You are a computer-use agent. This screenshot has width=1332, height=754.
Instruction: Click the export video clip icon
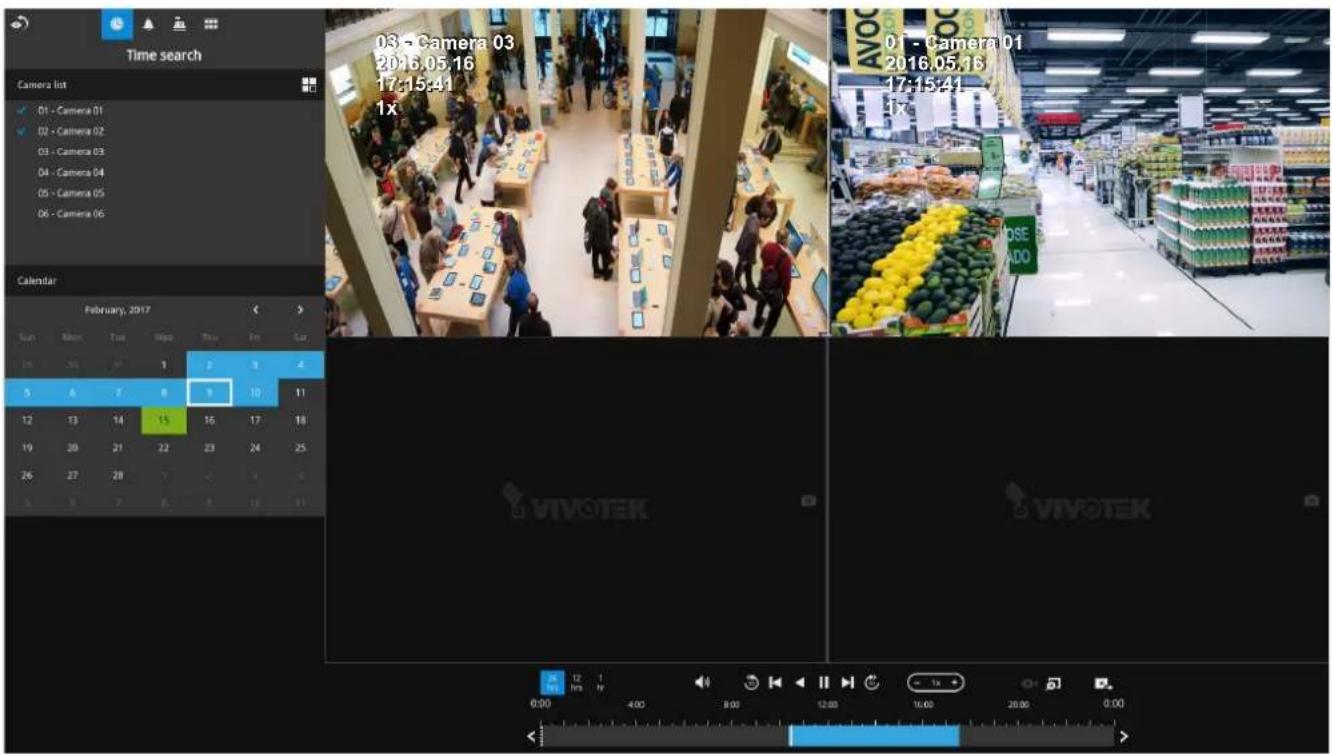click(1103, 683)
